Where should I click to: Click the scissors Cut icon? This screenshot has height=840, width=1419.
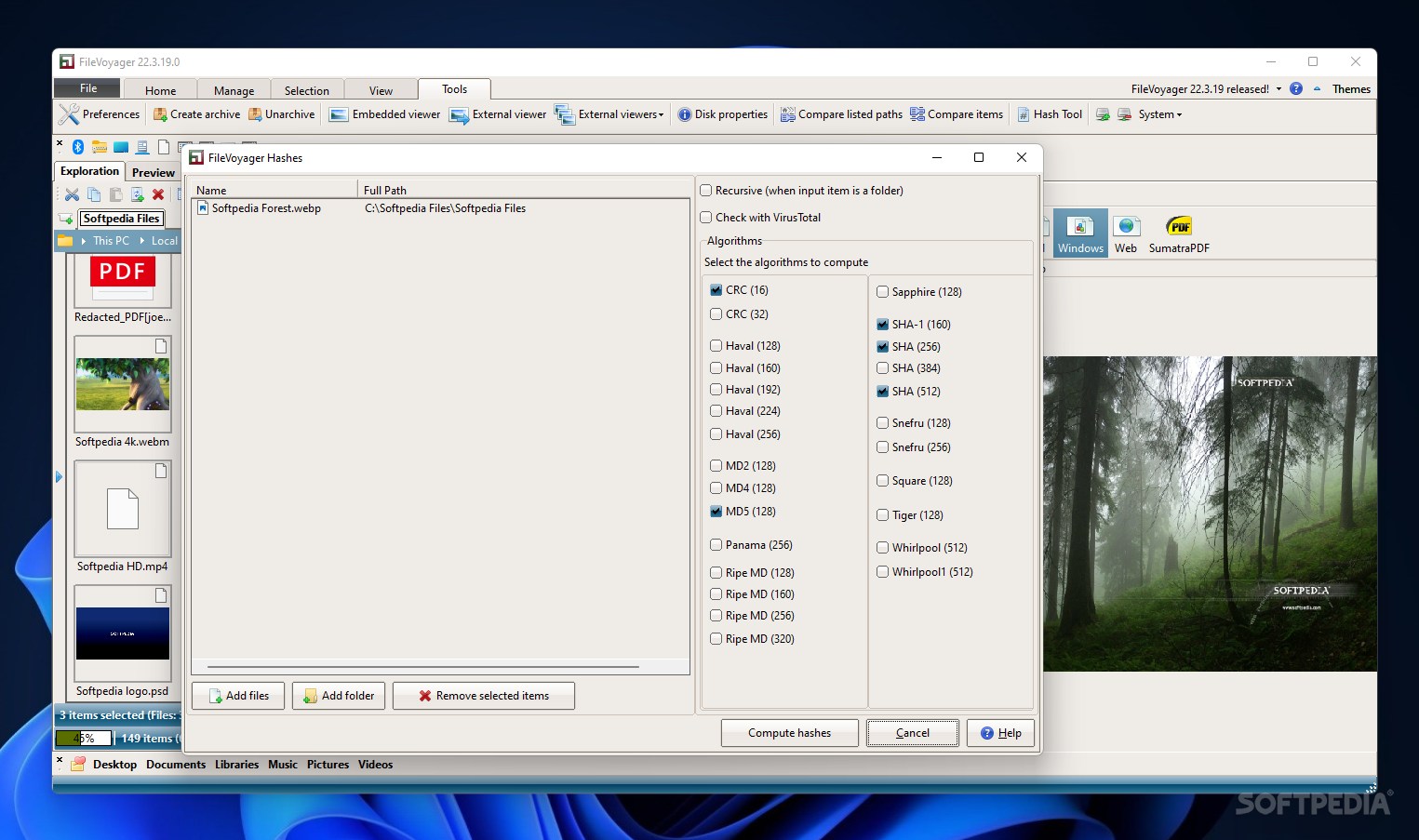tap(72, 194)
